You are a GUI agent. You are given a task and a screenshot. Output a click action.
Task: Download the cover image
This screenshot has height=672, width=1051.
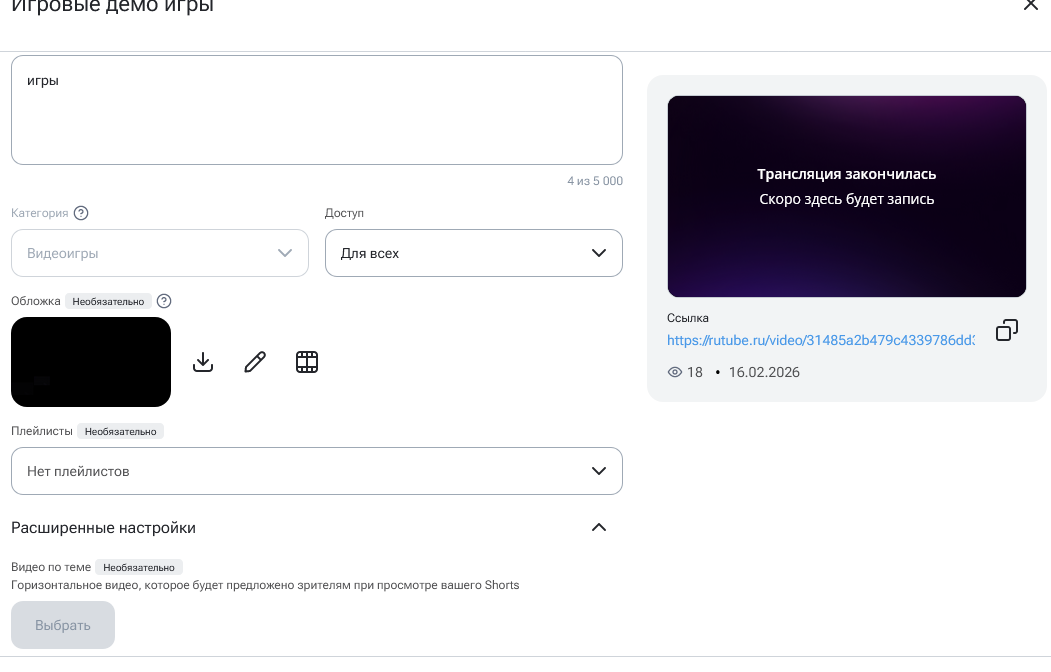point(203,362)
